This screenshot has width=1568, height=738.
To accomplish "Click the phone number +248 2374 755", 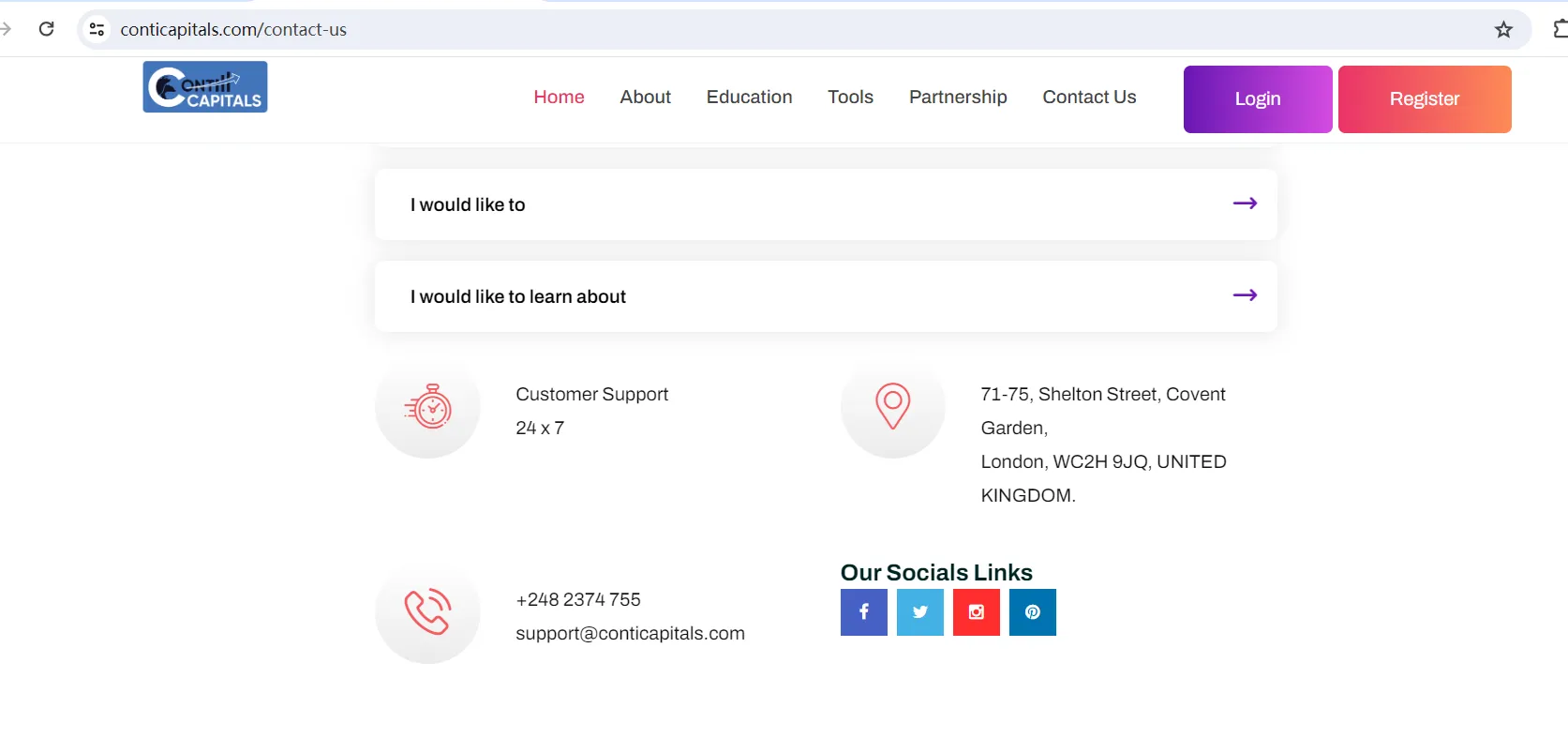I will [x=578, y=599].
